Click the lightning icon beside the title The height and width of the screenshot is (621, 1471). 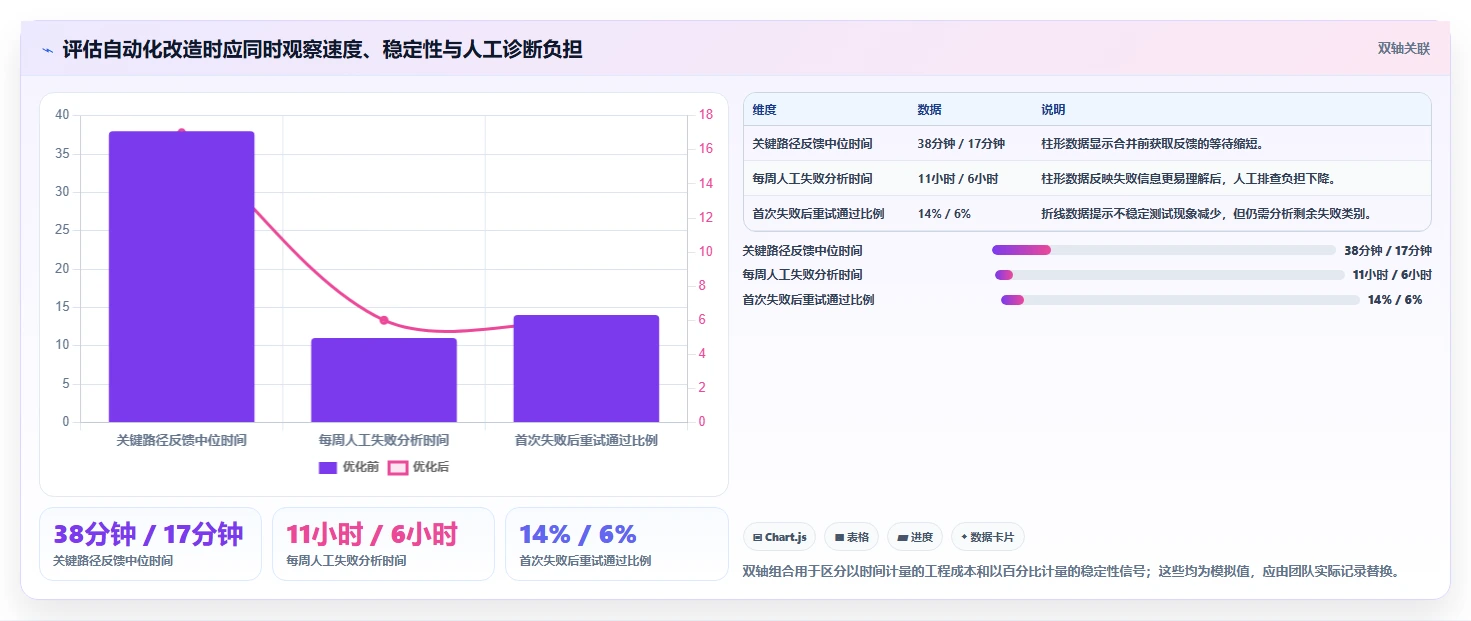coord(48,50)
